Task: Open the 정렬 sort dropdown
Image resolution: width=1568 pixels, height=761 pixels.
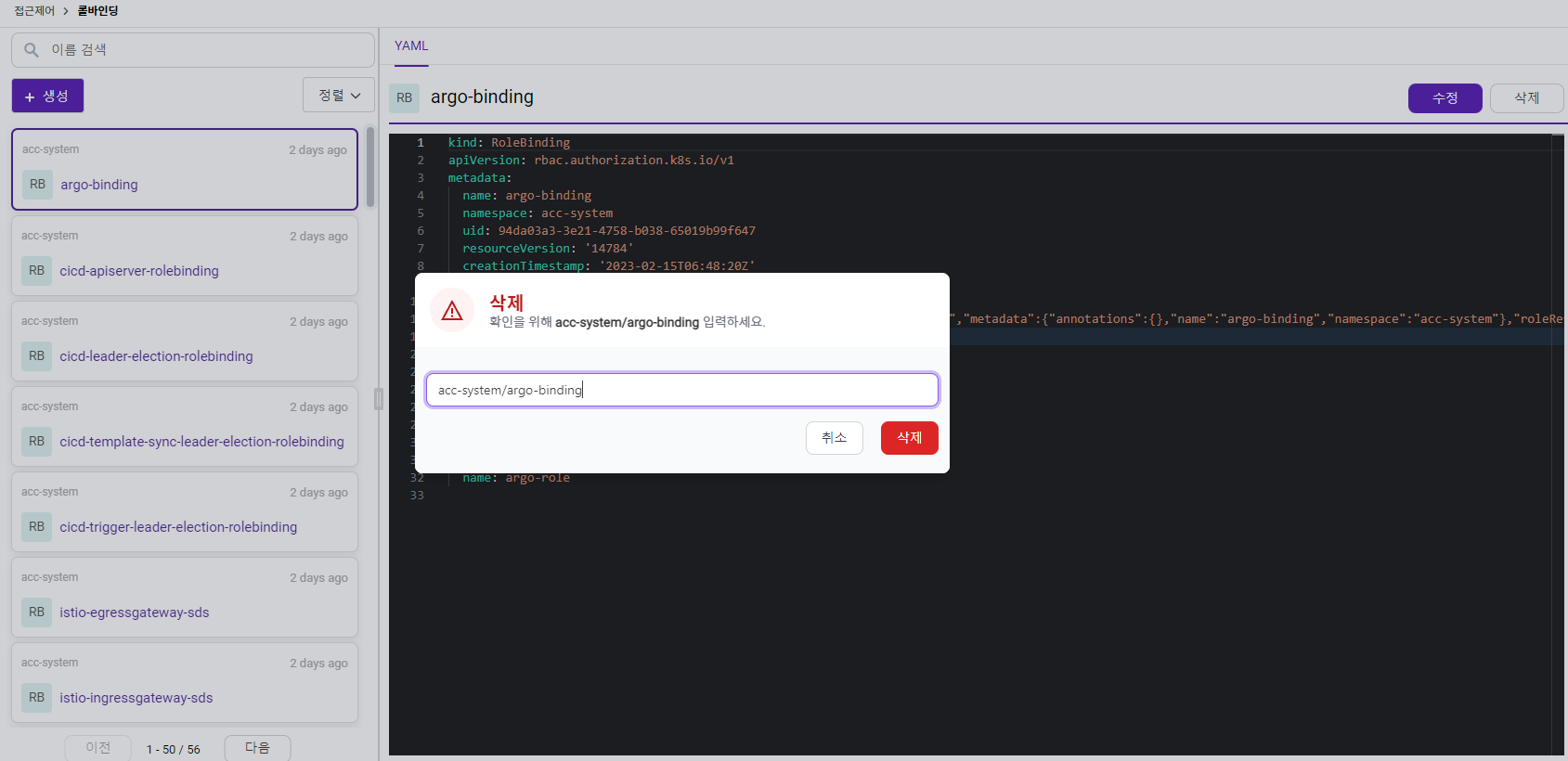Action: [x=339, y=96]
